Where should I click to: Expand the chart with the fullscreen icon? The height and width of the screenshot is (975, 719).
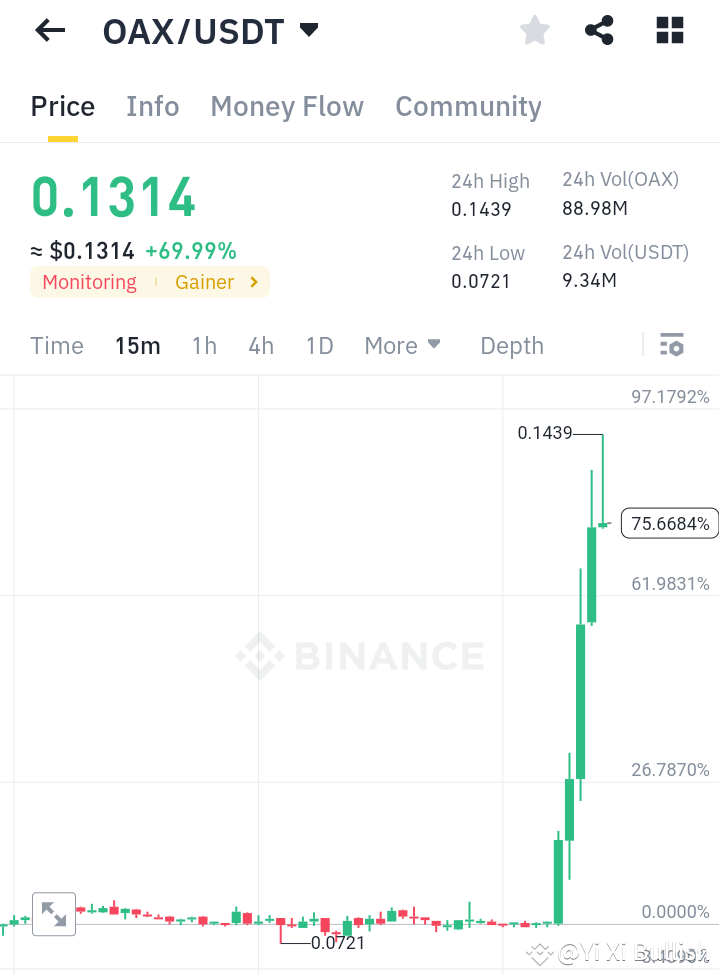point(54,913)
